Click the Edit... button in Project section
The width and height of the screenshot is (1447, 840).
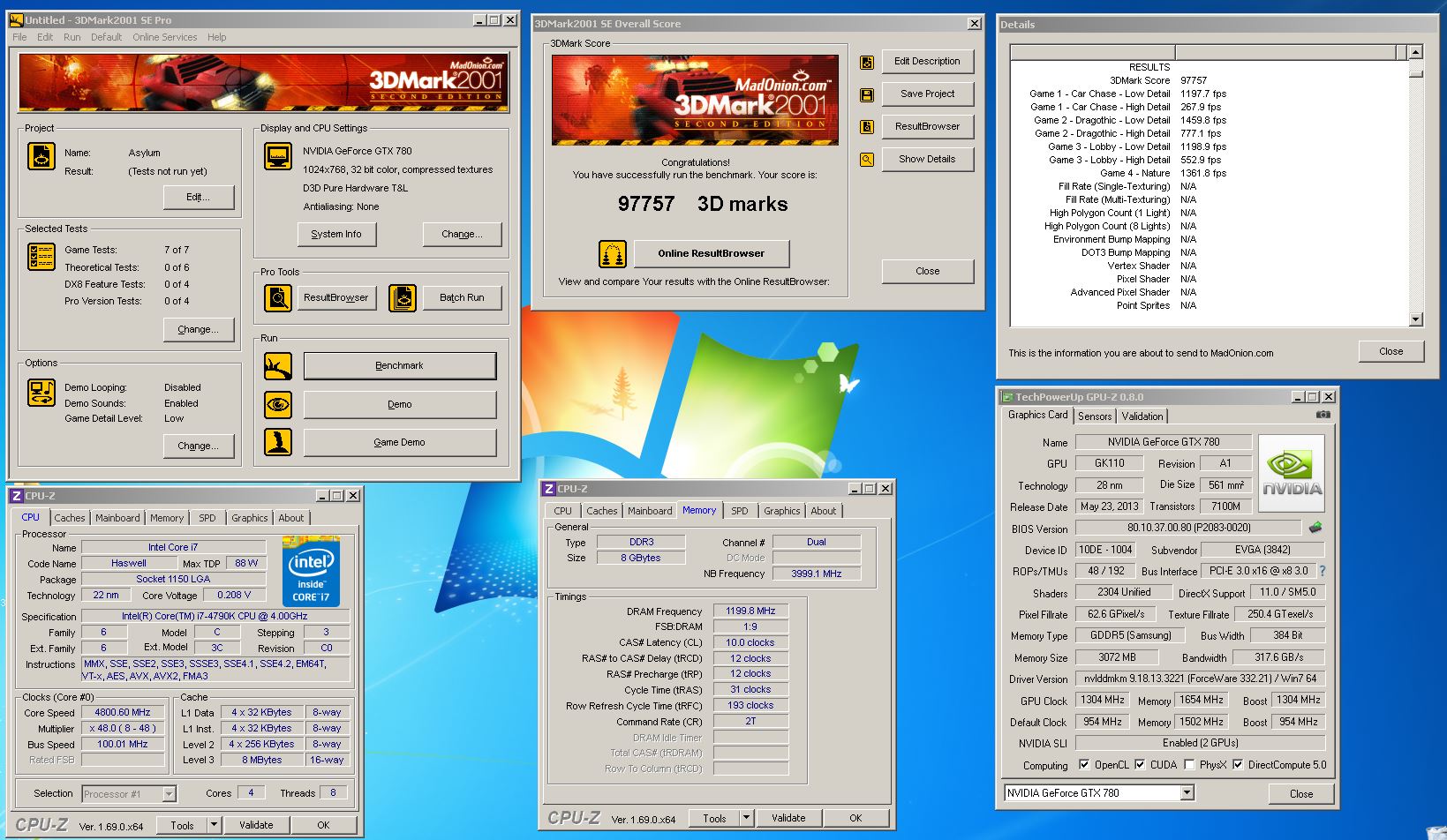[x=199, y=197]
